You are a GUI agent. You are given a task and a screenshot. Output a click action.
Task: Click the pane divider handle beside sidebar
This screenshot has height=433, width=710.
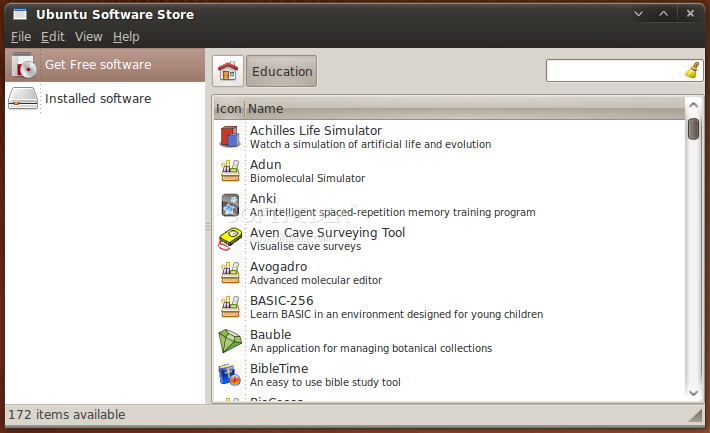pyautogui.click(x=208, y=226)
